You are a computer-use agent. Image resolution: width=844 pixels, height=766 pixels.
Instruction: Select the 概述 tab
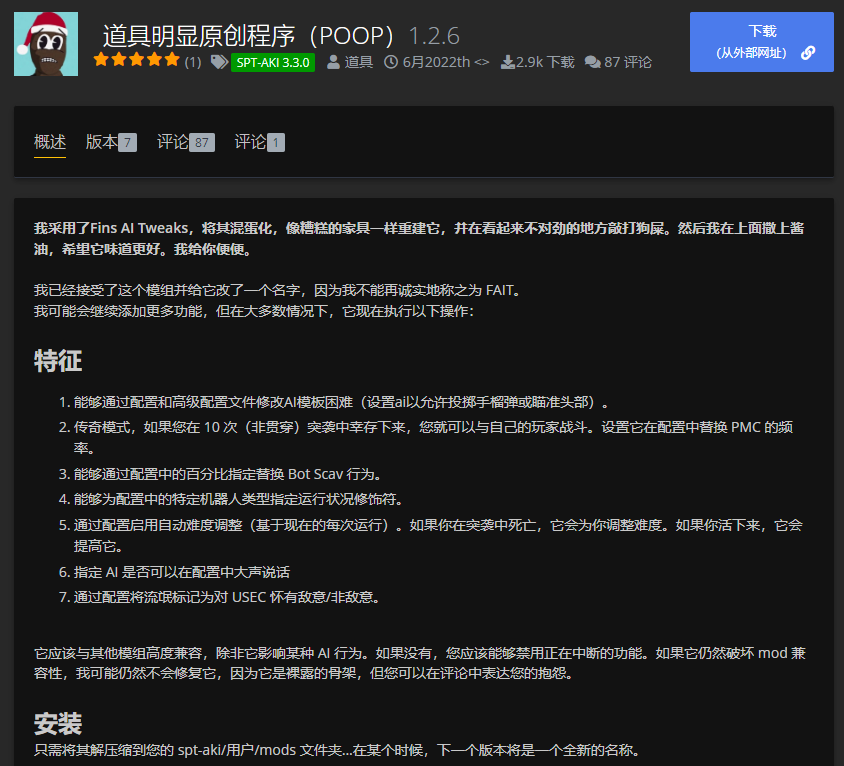click(x=49, y=142)
